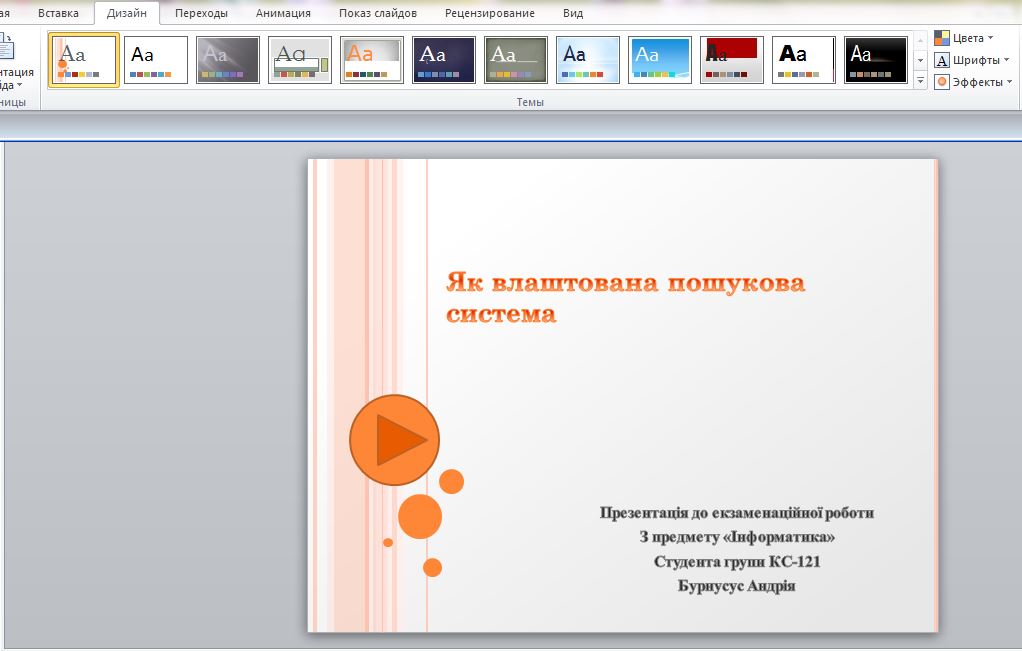Apply the theme with orange Aa lettering
Viewport: 1022px width, 651px height.
(372, 60)
